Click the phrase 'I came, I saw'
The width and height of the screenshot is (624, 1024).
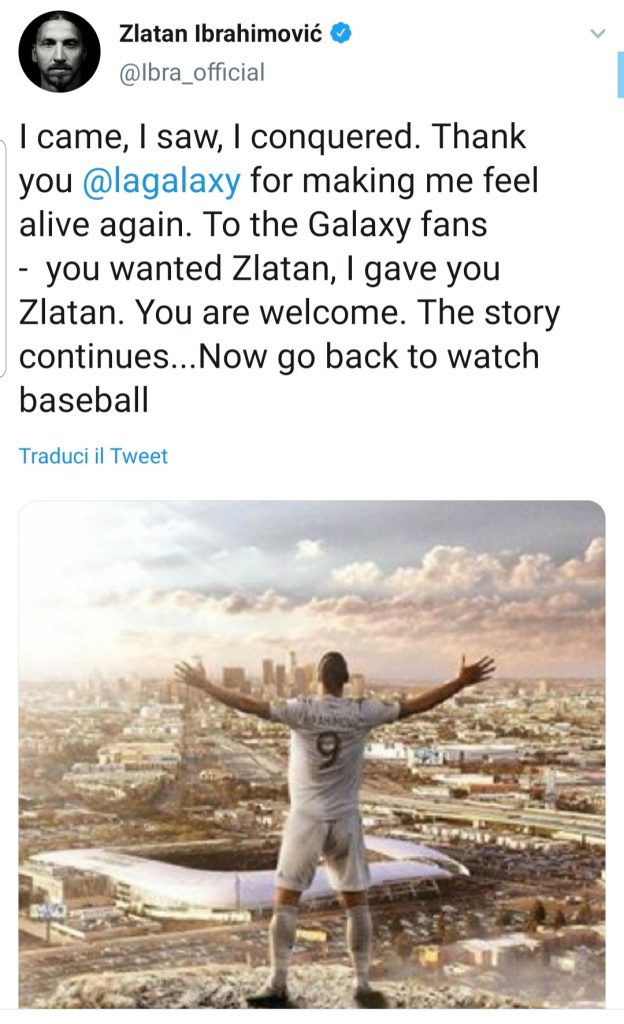(120, 136)
